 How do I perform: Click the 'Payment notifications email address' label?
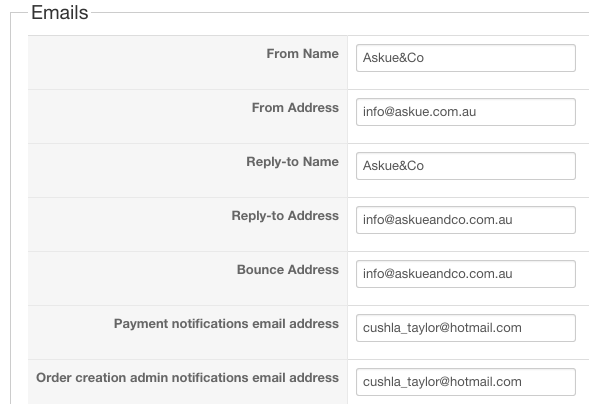[x=227, y=324]
